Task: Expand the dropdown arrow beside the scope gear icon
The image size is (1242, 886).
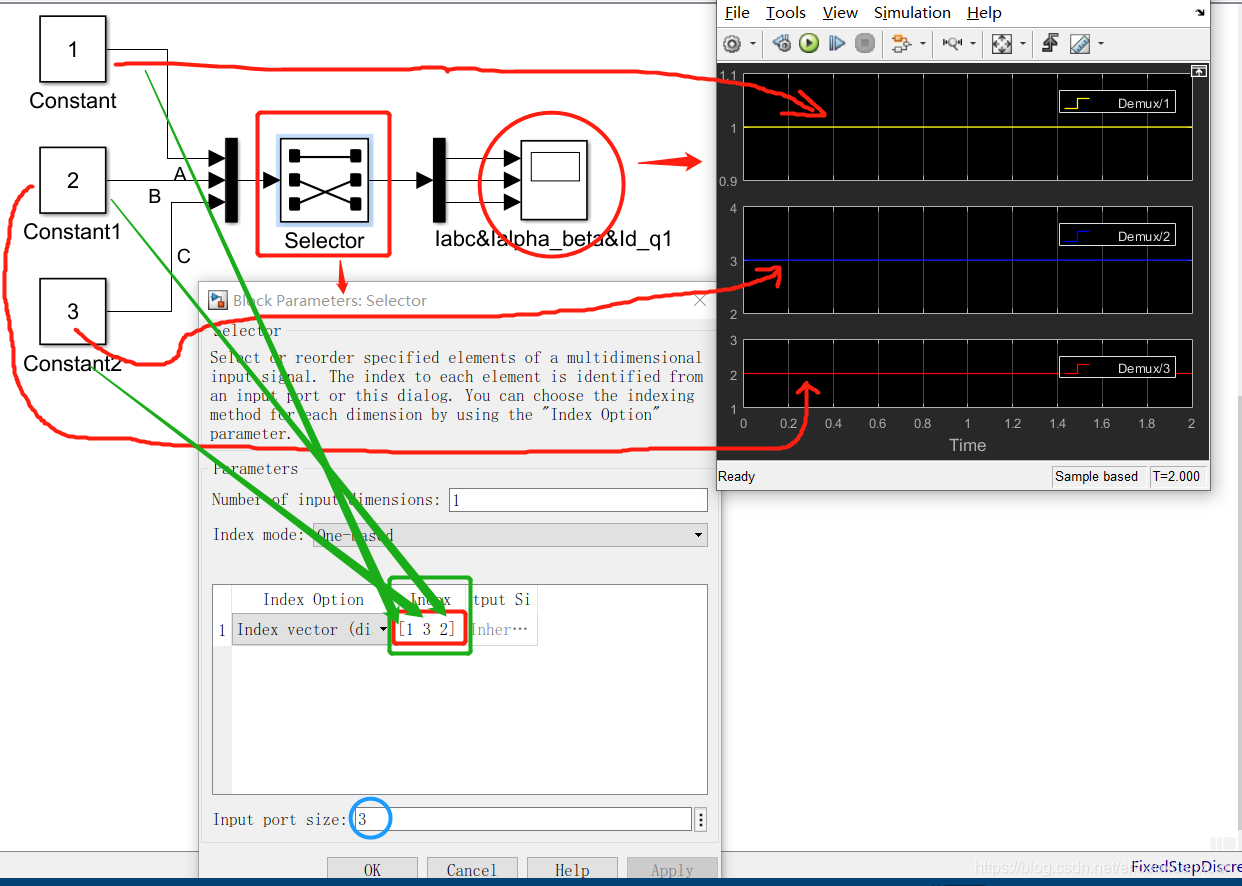Action: [752, 44]
